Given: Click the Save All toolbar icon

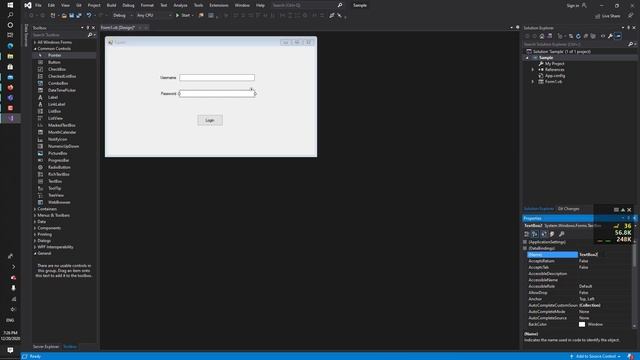Looking at the screenshot, I should tap(78, 16).
